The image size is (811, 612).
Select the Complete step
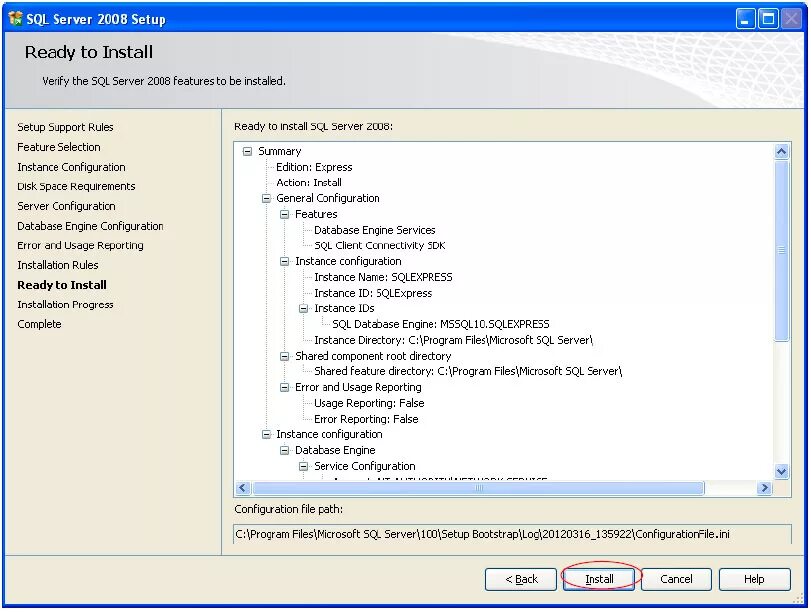pos(39,324)
